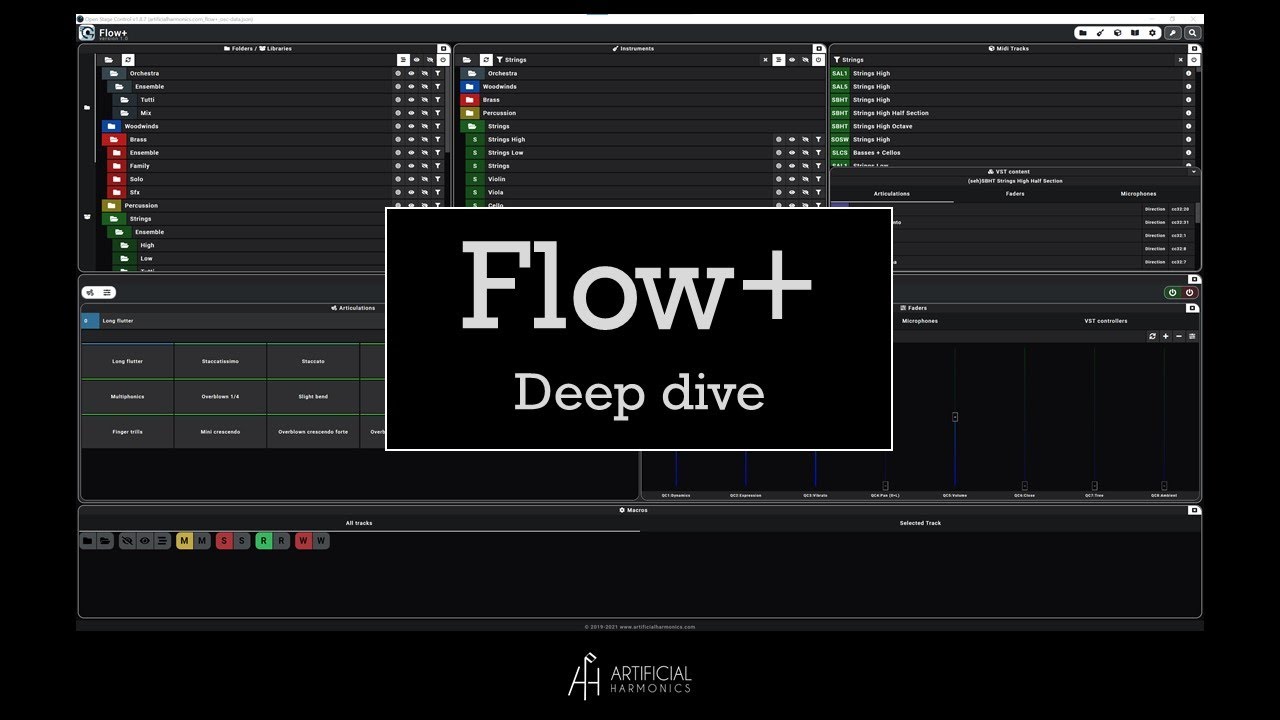Switch to Faders tab in VST content
Viewport: 1280px width, 720px height.
(1015, 194)
